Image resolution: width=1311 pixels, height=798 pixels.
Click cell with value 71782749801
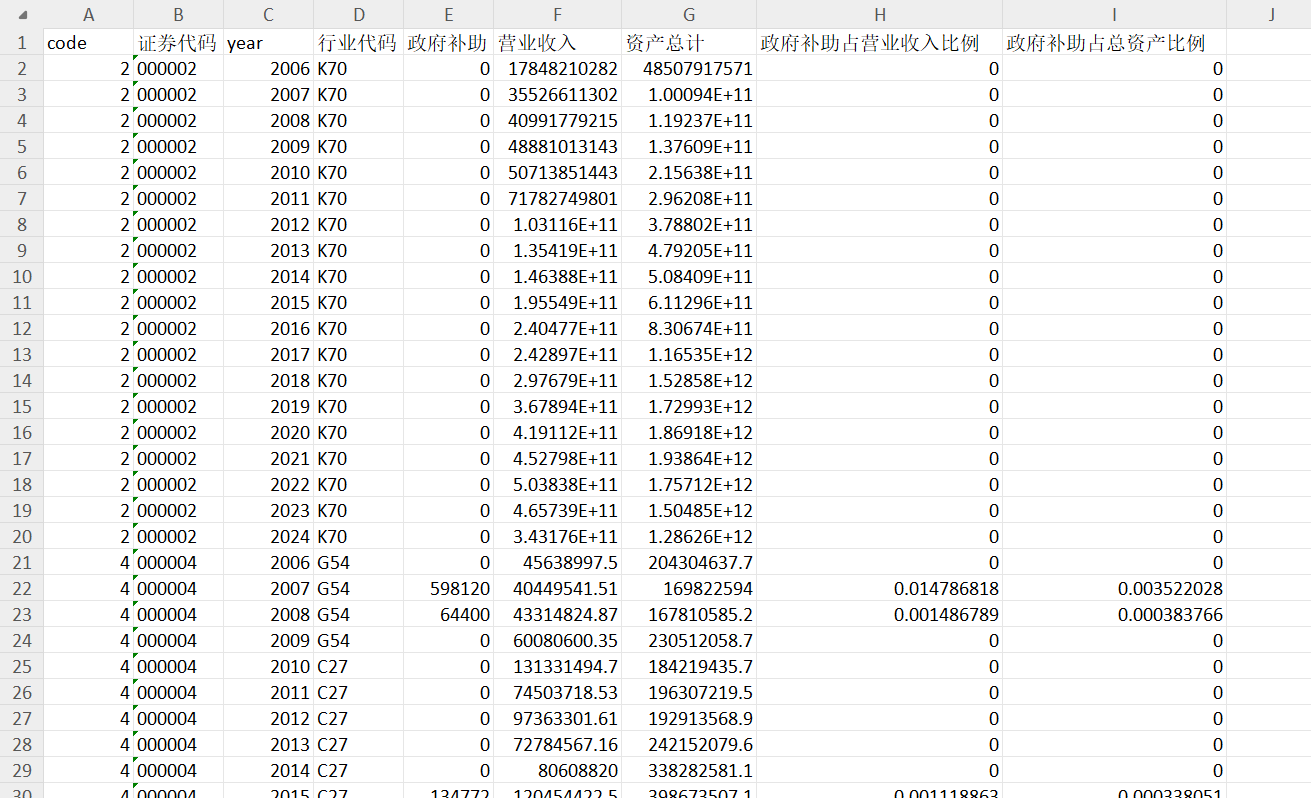click(558, 199)
